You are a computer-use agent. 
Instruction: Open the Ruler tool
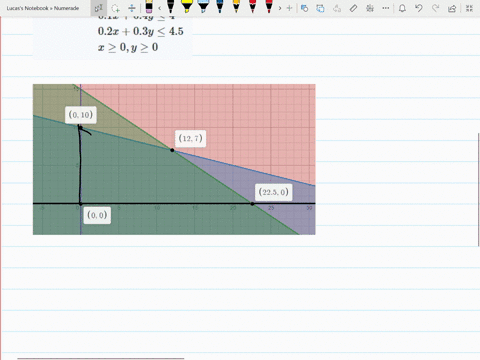(x=353, y=8)
